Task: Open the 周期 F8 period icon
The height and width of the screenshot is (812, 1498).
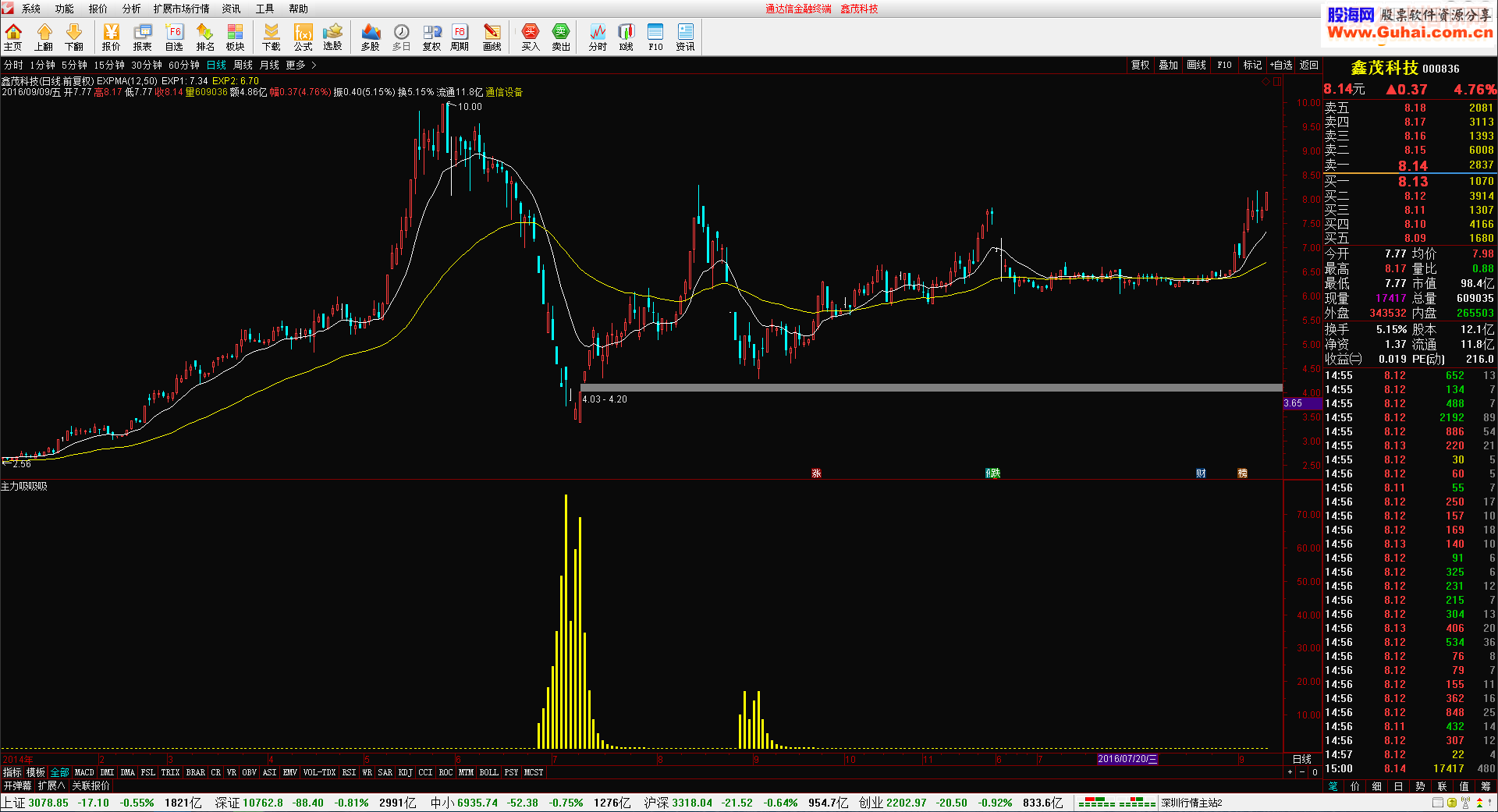Action: (460, 37)
